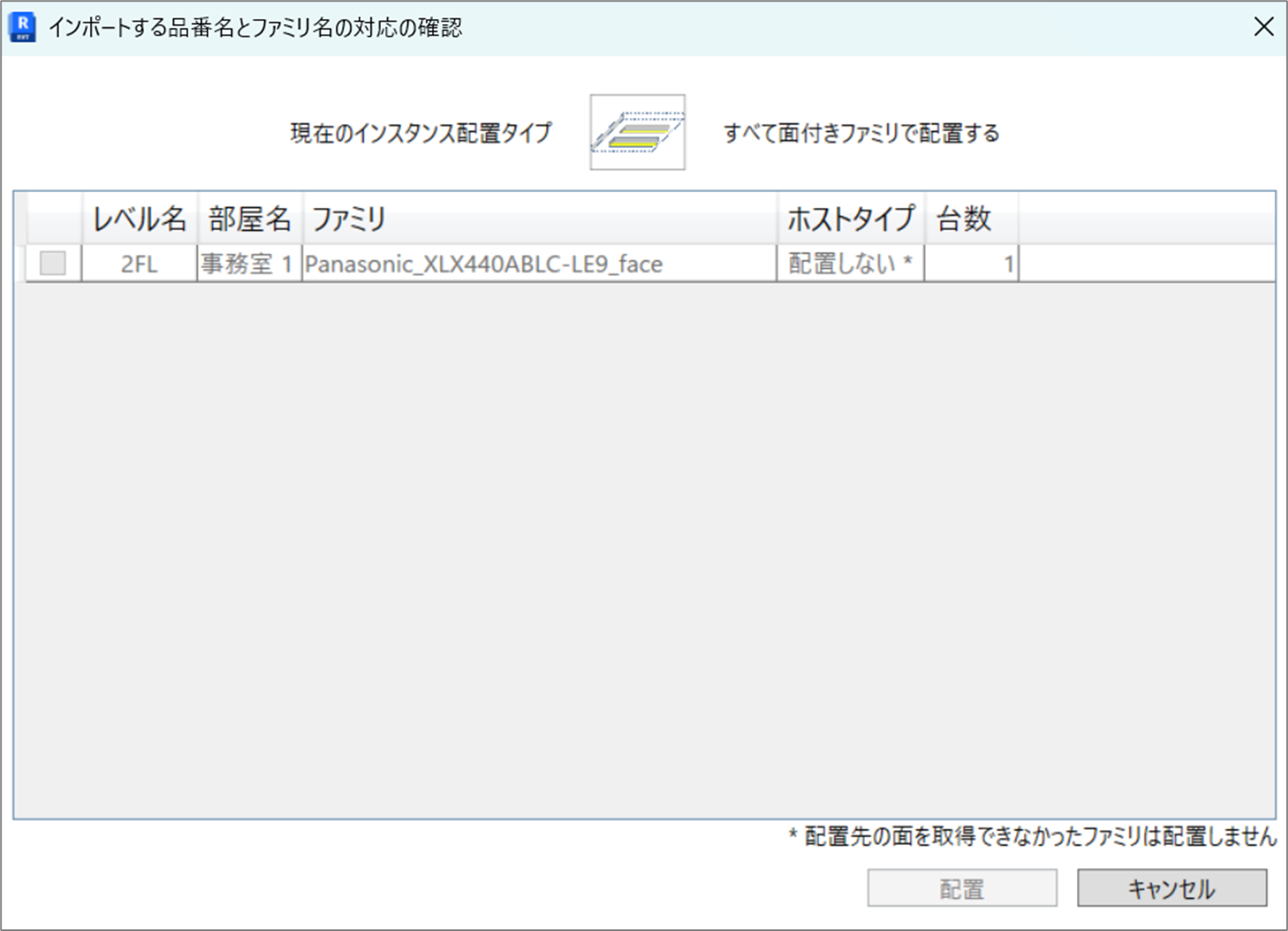Close the import confirmation dialog
This screenshot has height=931, width=1288.
tap(1262, 27)
